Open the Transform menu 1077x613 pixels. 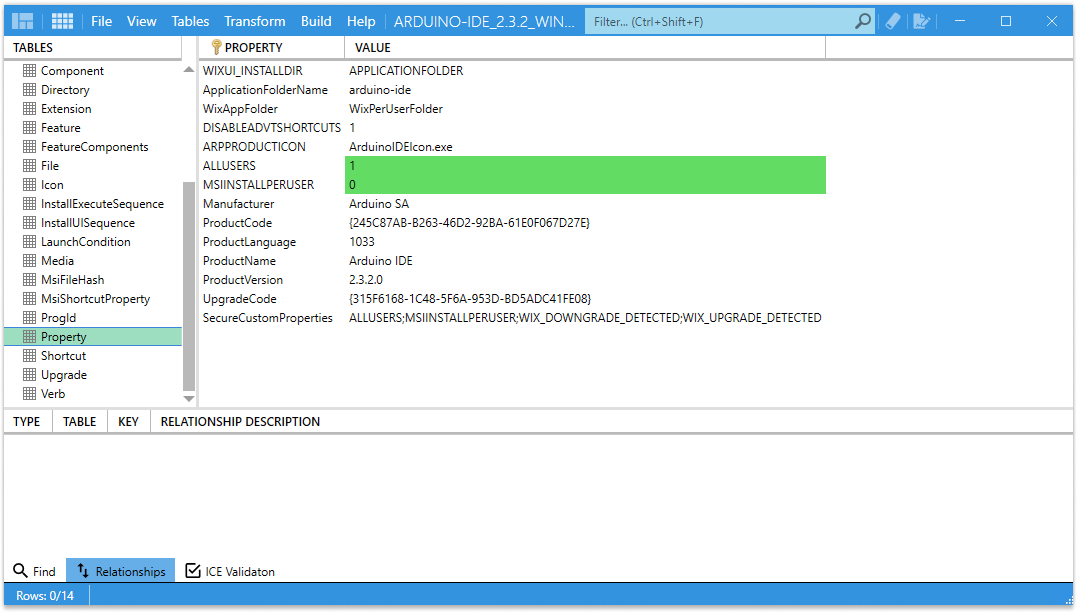pos(255,21)
